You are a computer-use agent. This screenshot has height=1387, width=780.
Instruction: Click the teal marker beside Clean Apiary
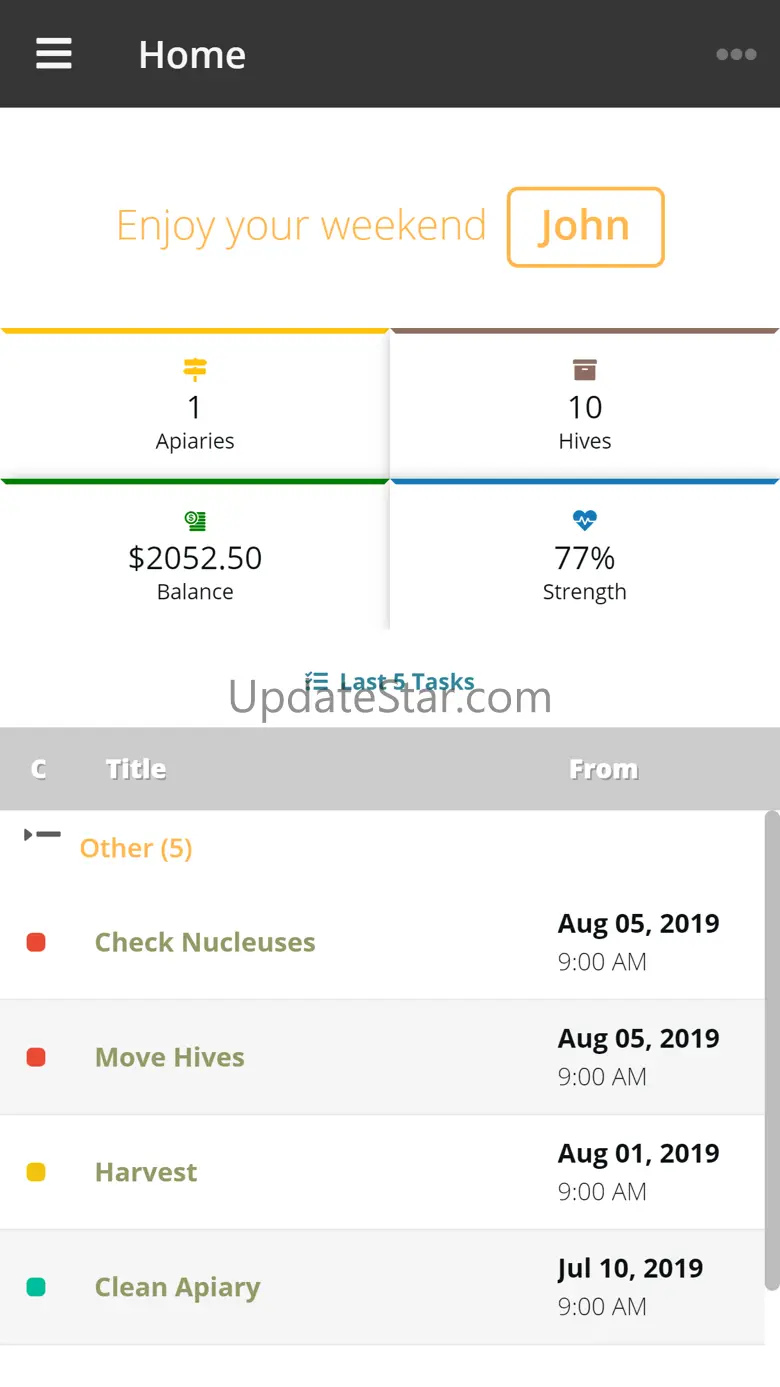36,1287
